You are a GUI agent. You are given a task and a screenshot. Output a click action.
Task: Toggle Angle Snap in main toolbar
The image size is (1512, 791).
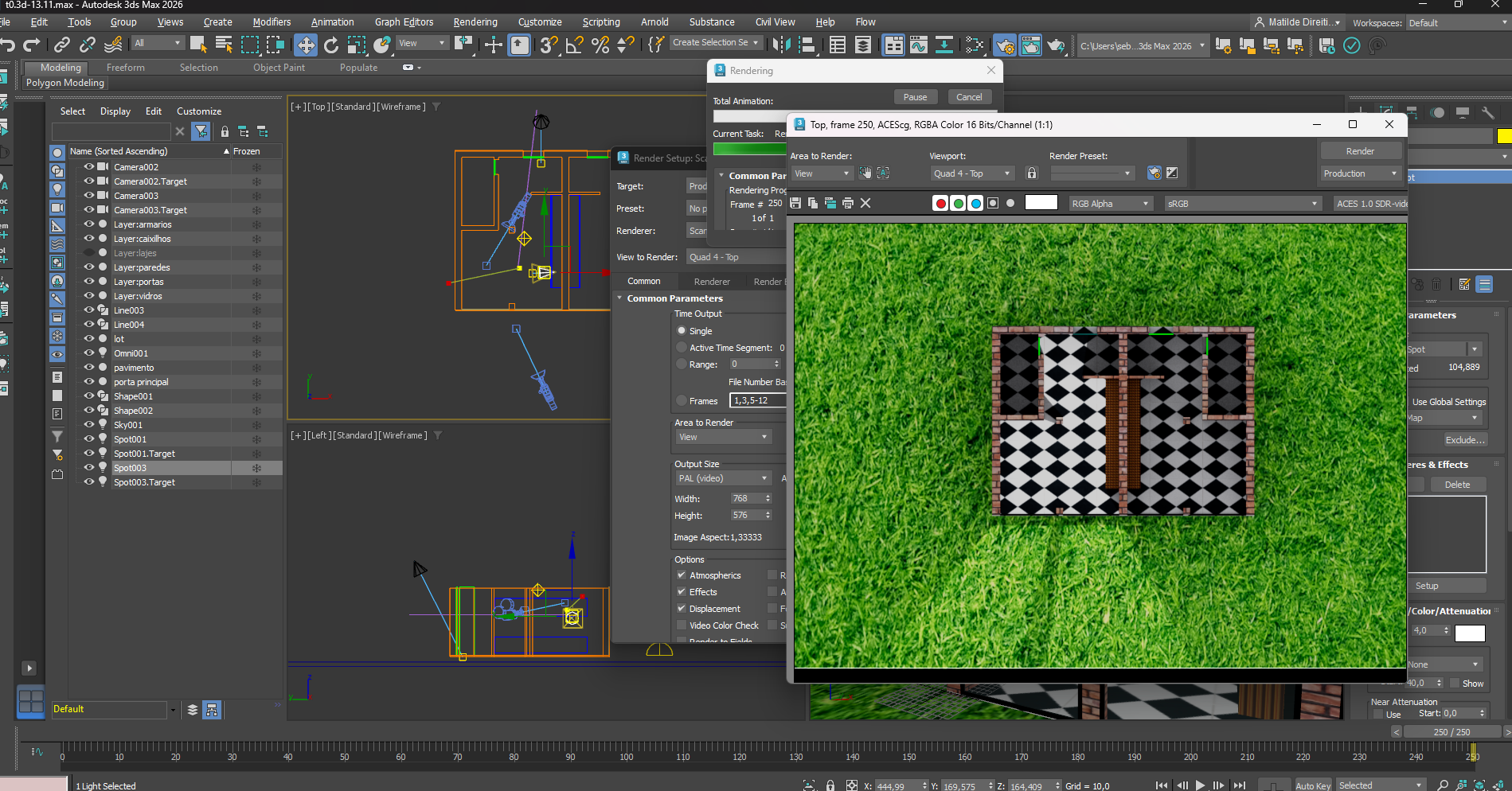click(x=574, y=45)
